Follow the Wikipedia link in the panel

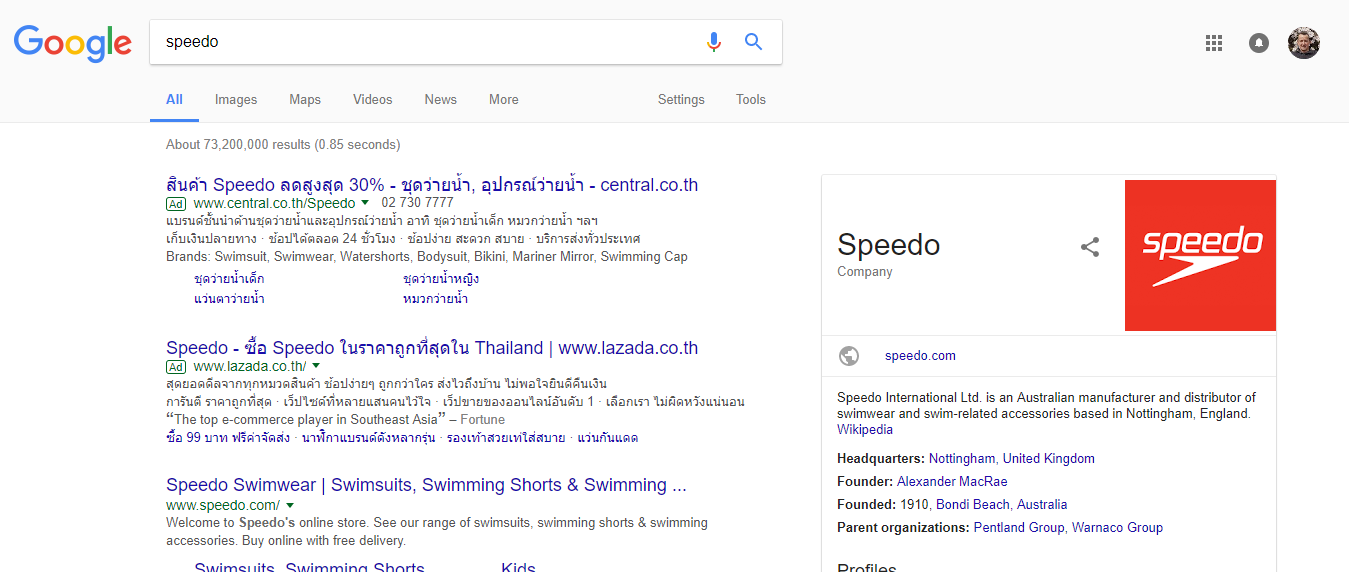[865, 430]
